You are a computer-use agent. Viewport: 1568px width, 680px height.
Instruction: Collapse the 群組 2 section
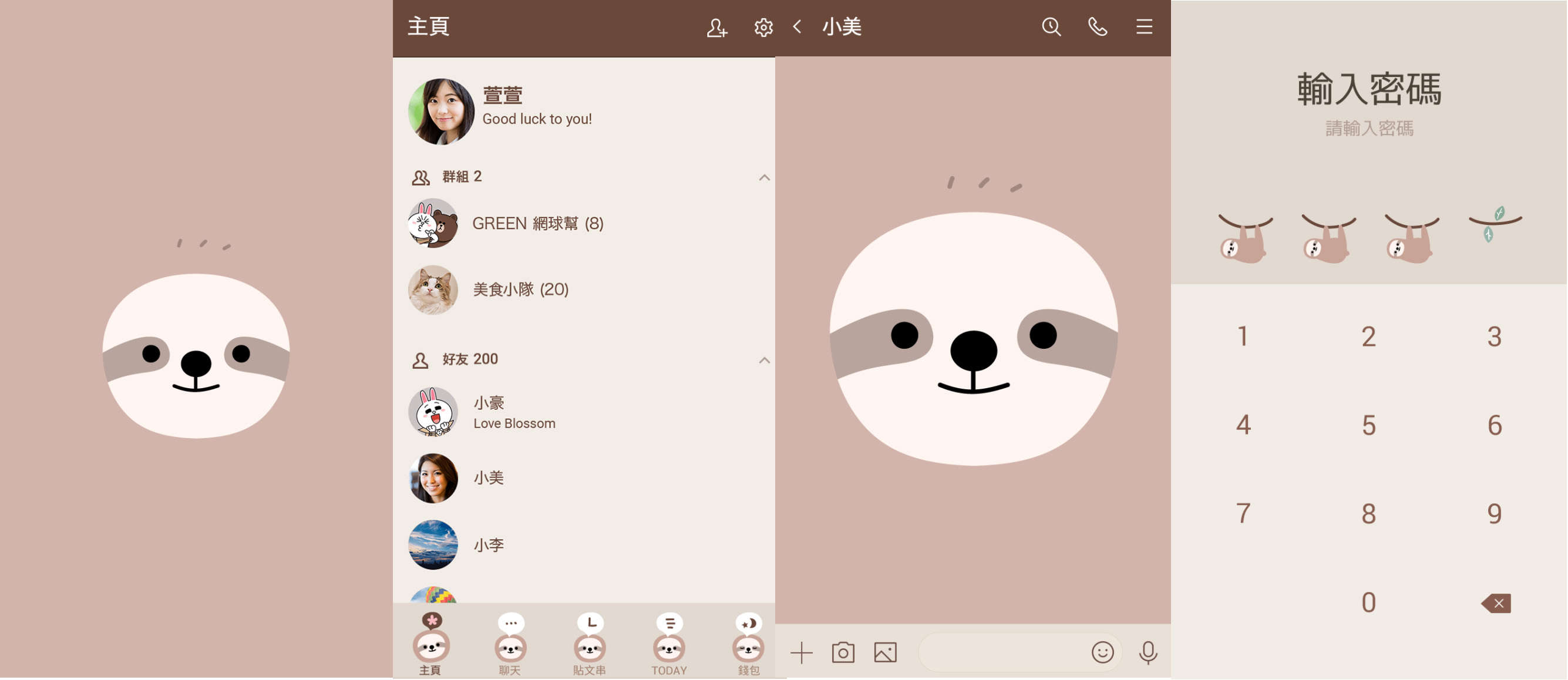[x=764, y=178]
